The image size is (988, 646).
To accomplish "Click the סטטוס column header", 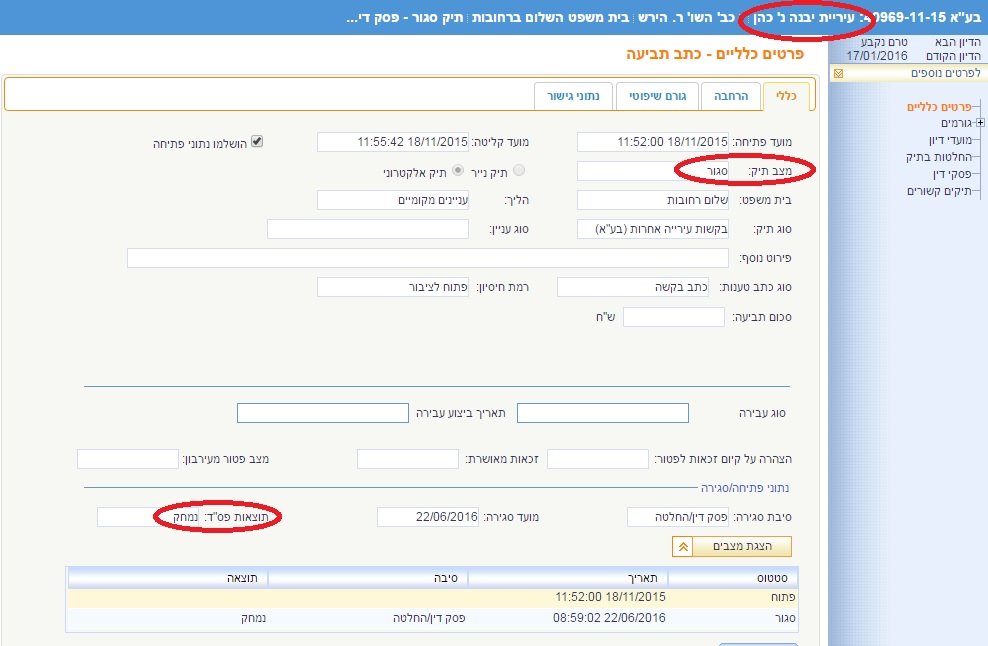I will [x=744, y=578].
